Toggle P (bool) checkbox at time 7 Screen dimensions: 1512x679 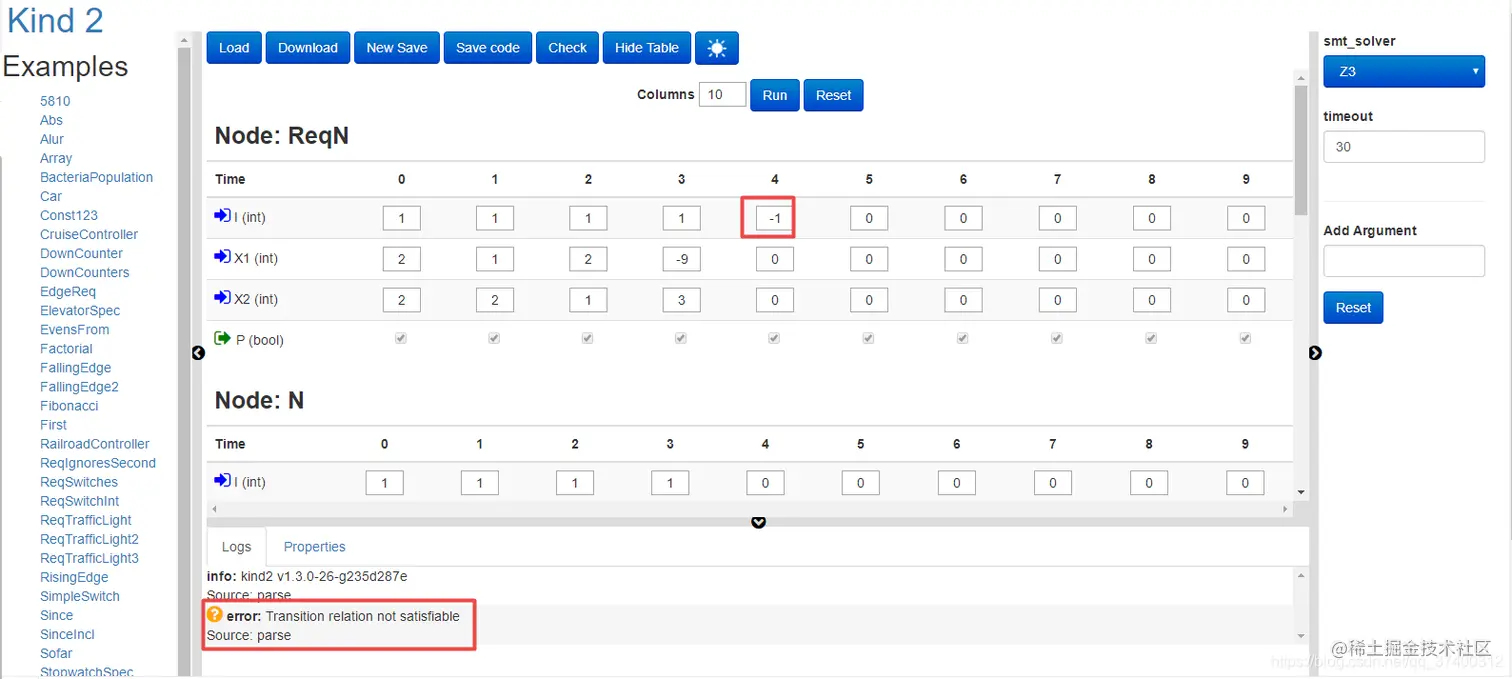pyautogui.click(x=1057, y=339)
